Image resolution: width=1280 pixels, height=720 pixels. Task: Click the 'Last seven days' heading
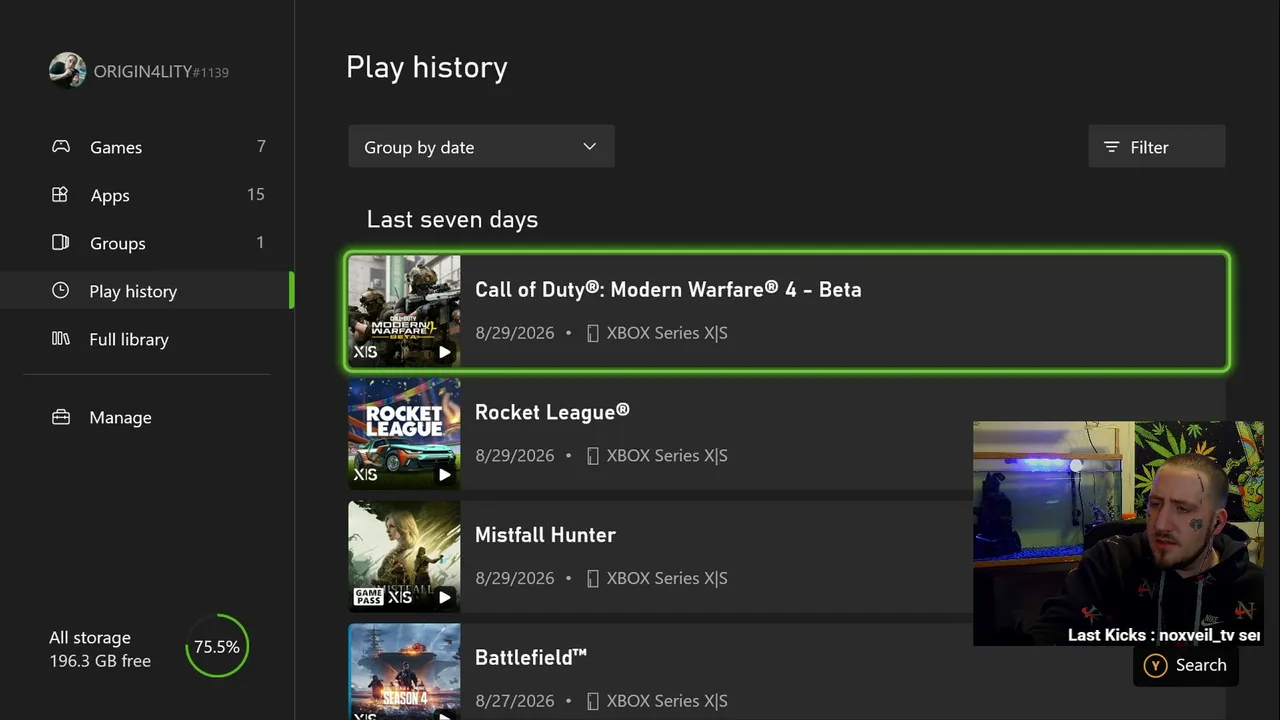pos(452,220)
